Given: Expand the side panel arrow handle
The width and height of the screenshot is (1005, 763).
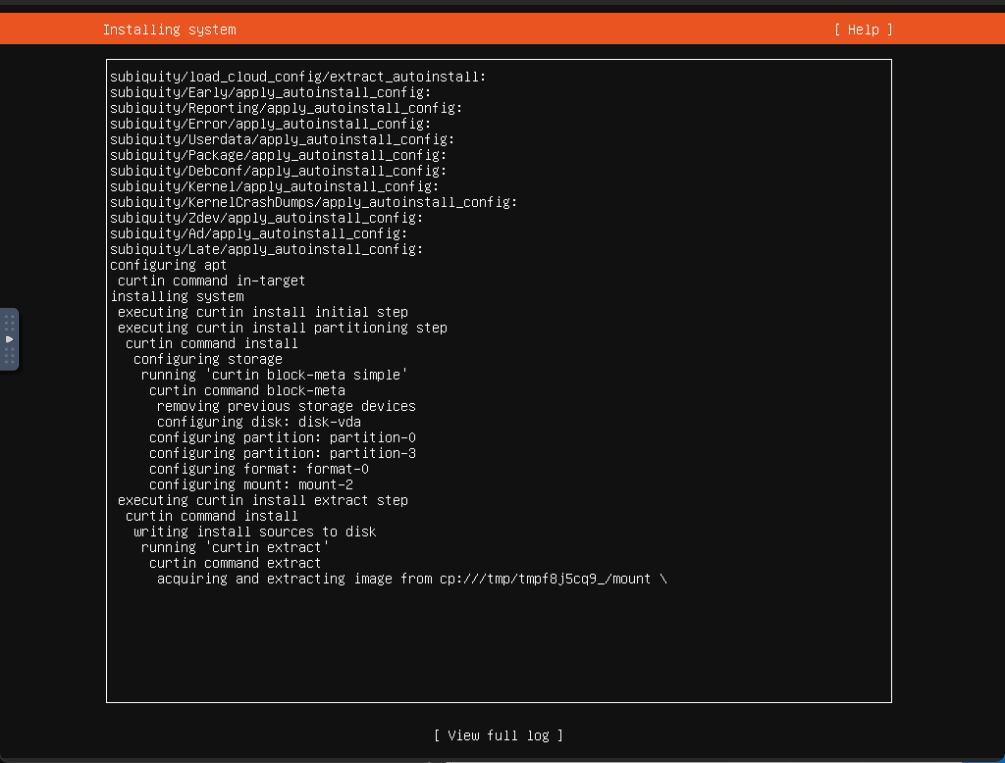Looking at the screenshot, I should 9,339.
